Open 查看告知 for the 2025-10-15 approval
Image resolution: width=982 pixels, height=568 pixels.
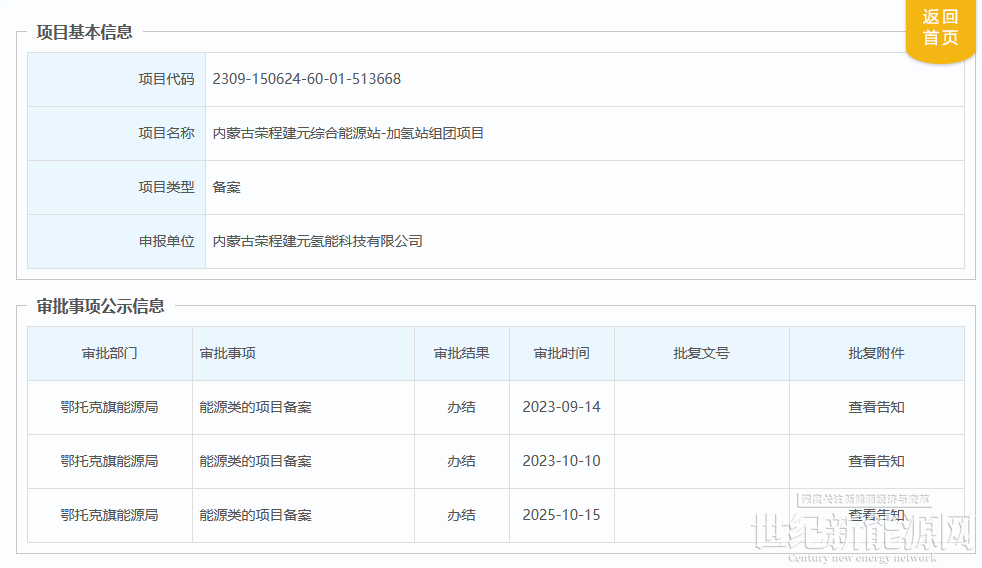click(x=876, y=515)
